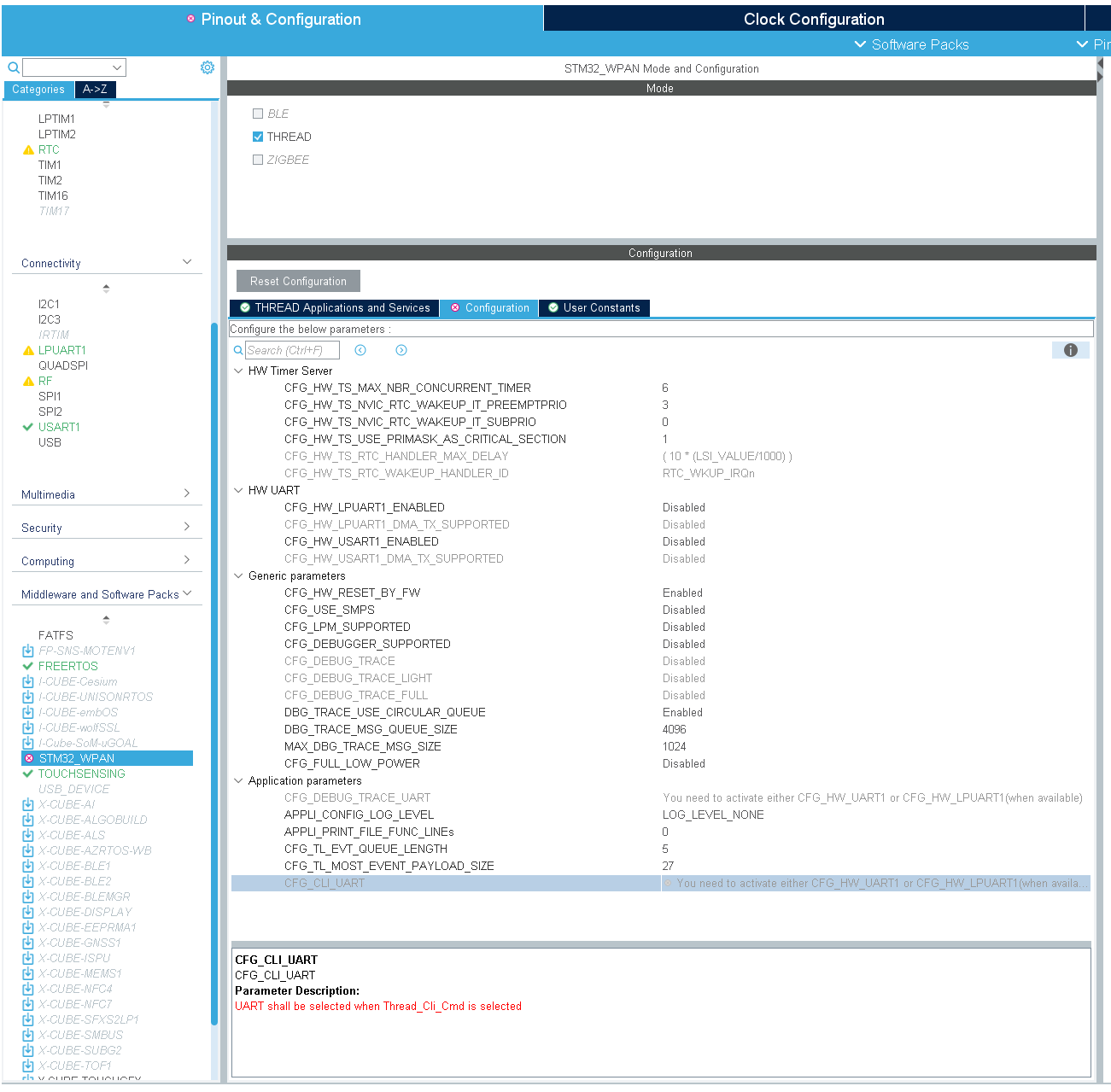Image resolution: width=1111 pixels, height=1092 pixels.
Task: Click the Reset Configuration button
Action: click(x=298, y=281)
